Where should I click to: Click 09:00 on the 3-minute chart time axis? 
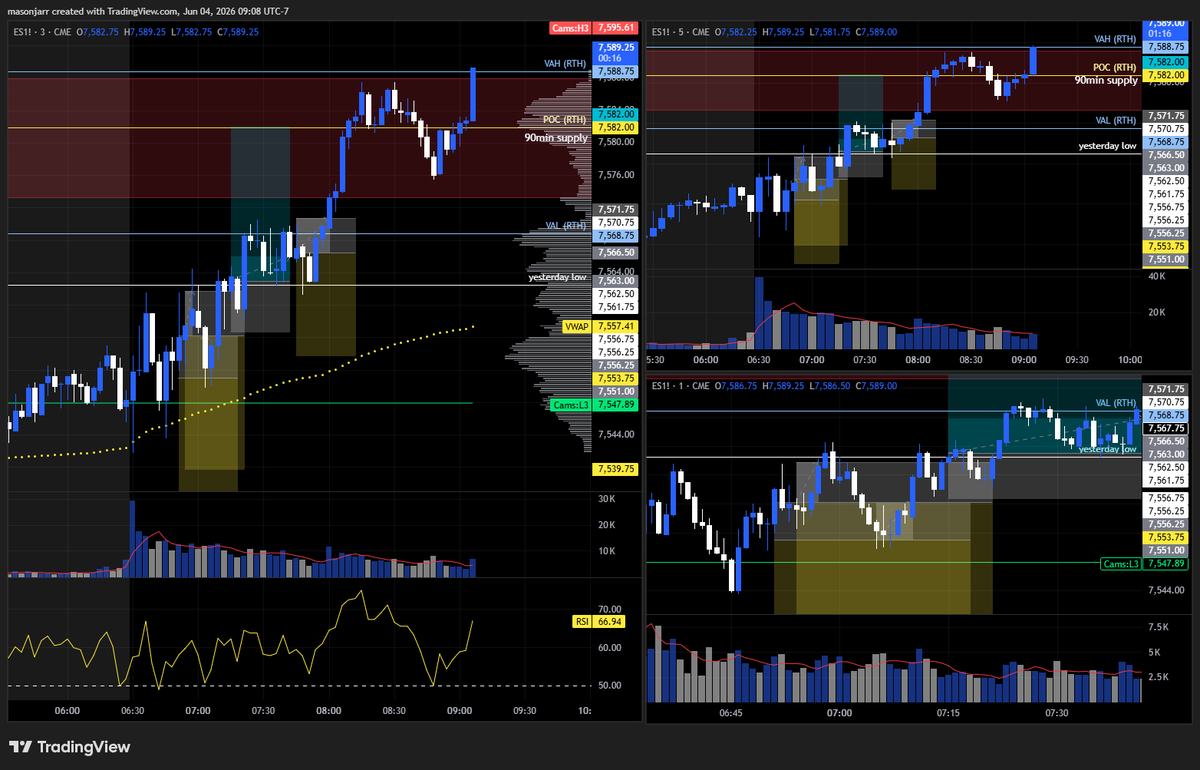coord(459,711)
